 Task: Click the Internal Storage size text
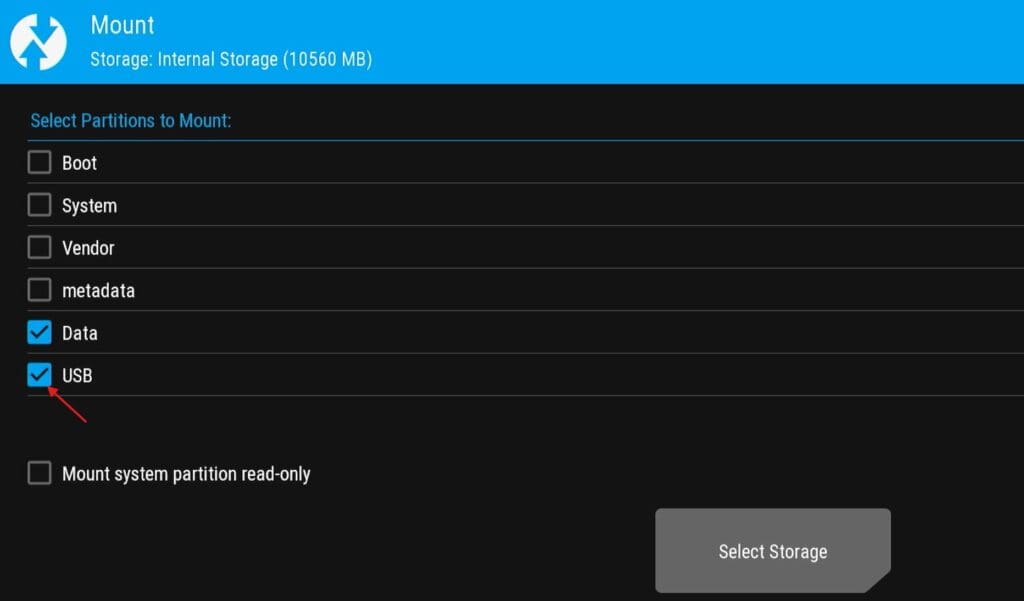[231, 59]
